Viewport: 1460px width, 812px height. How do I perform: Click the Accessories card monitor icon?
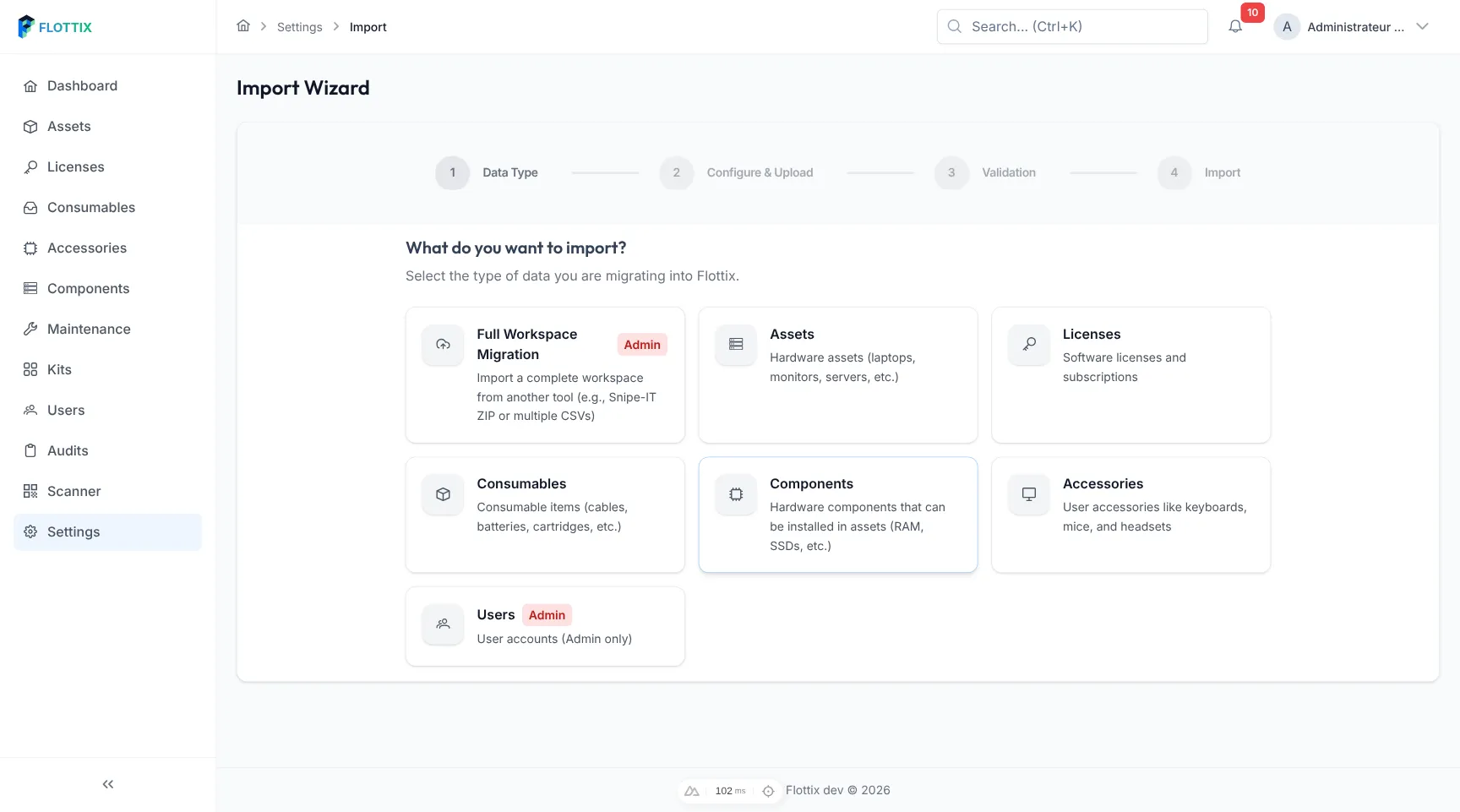click(1029, 494)
